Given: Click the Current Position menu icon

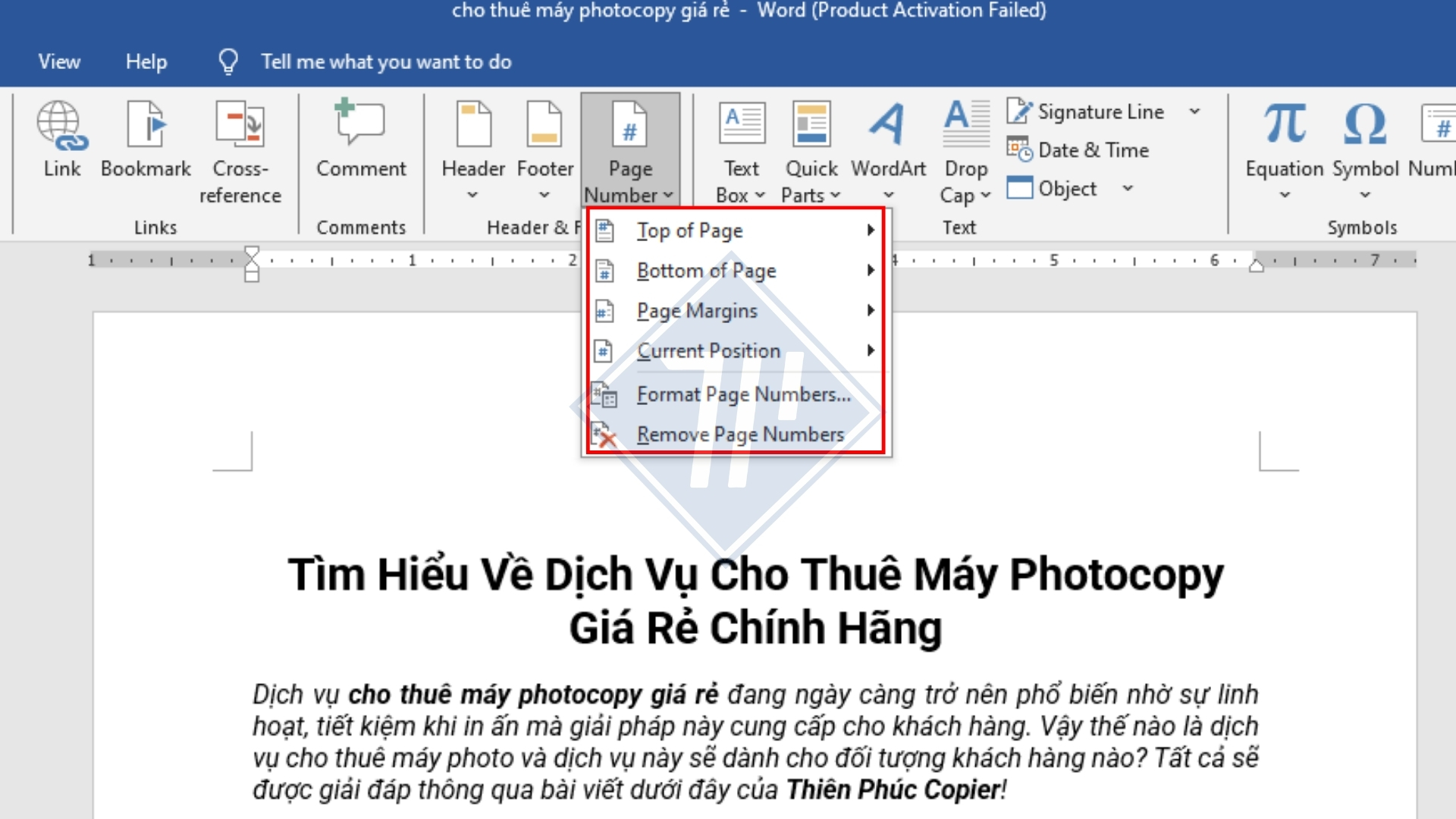Looking at the screenshot, I should coord(604,350).
